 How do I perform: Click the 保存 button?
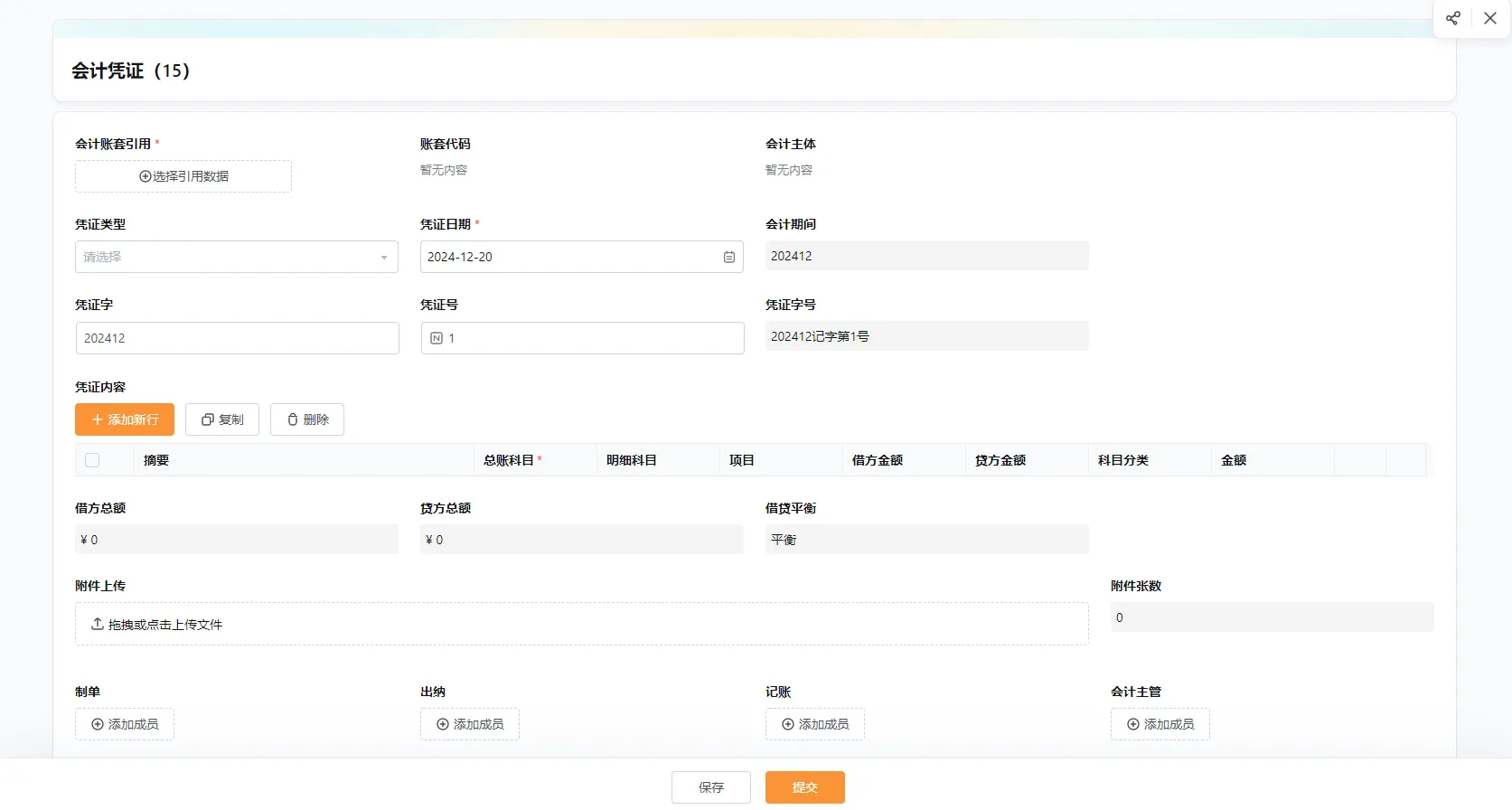tap(711, 787)
